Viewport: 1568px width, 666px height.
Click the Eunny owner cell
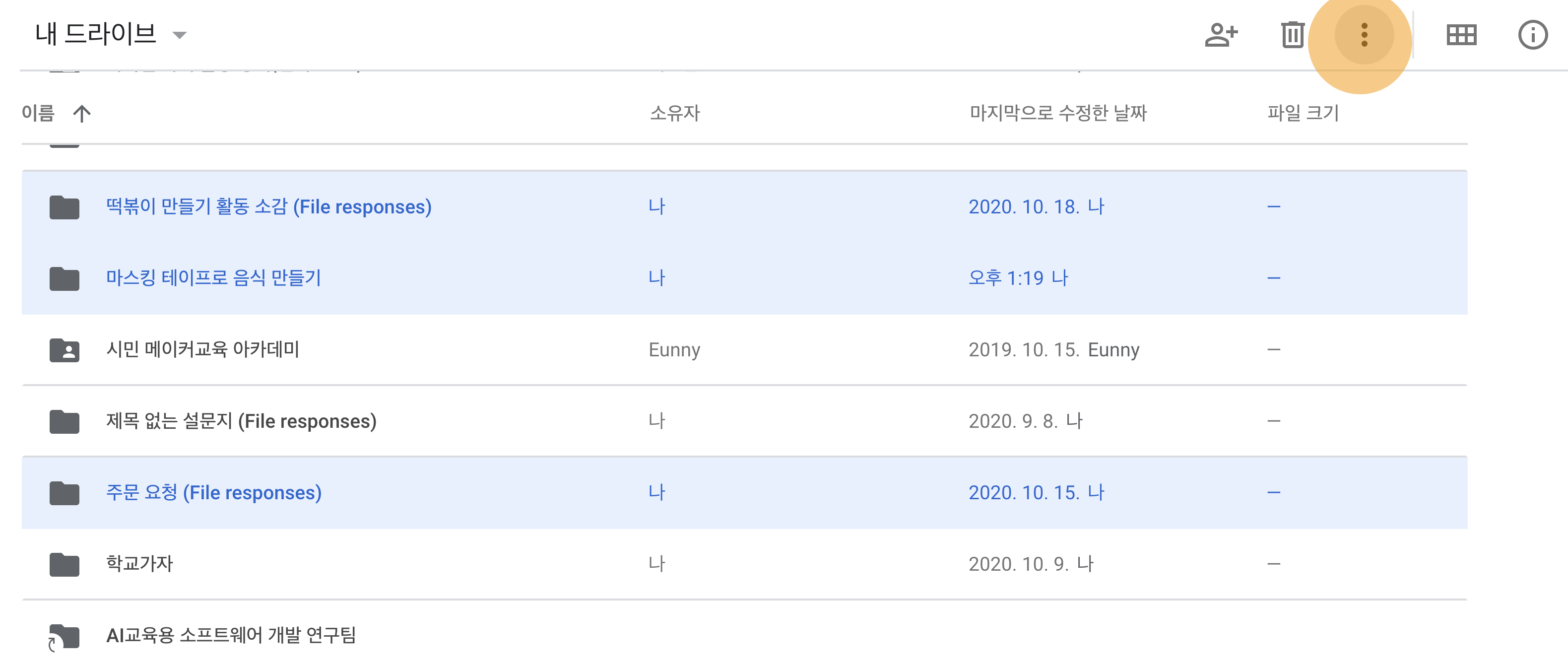[674, 350]
